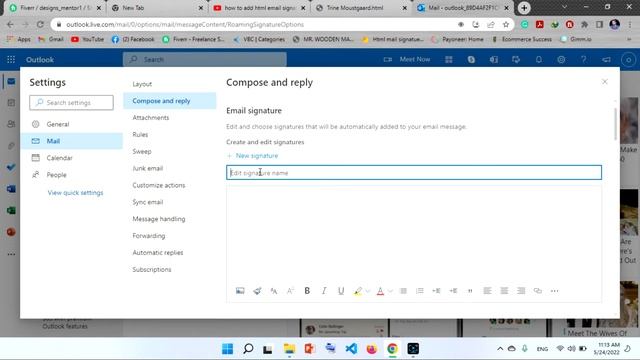Insert pictures inline in signature
The height and width of the screenshot is (360, 640).
coord(240,291)
